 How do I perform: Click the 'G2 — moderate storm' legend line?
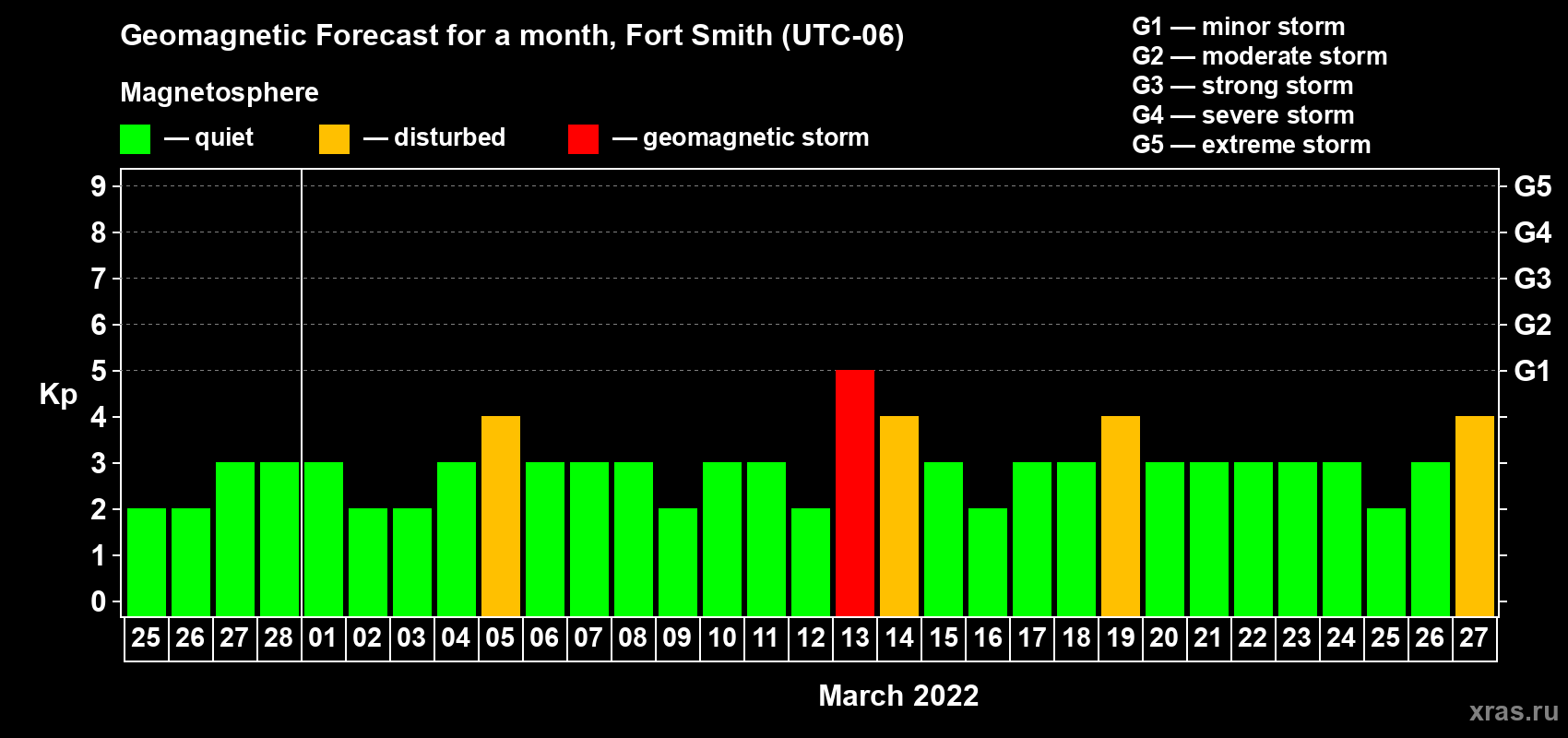1260,56
